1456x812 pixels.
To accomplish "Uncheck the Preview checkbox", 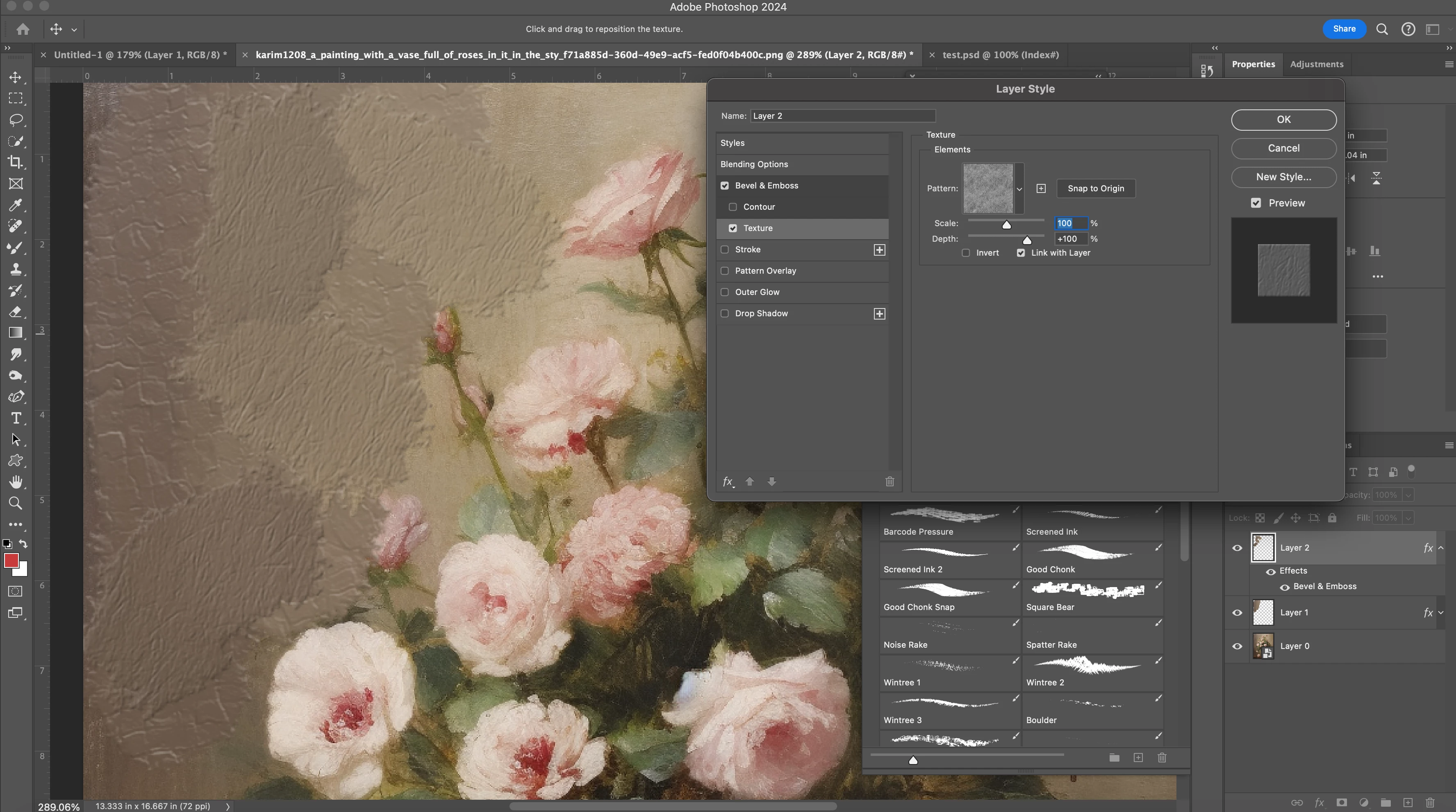I will tap(1255, 203).
